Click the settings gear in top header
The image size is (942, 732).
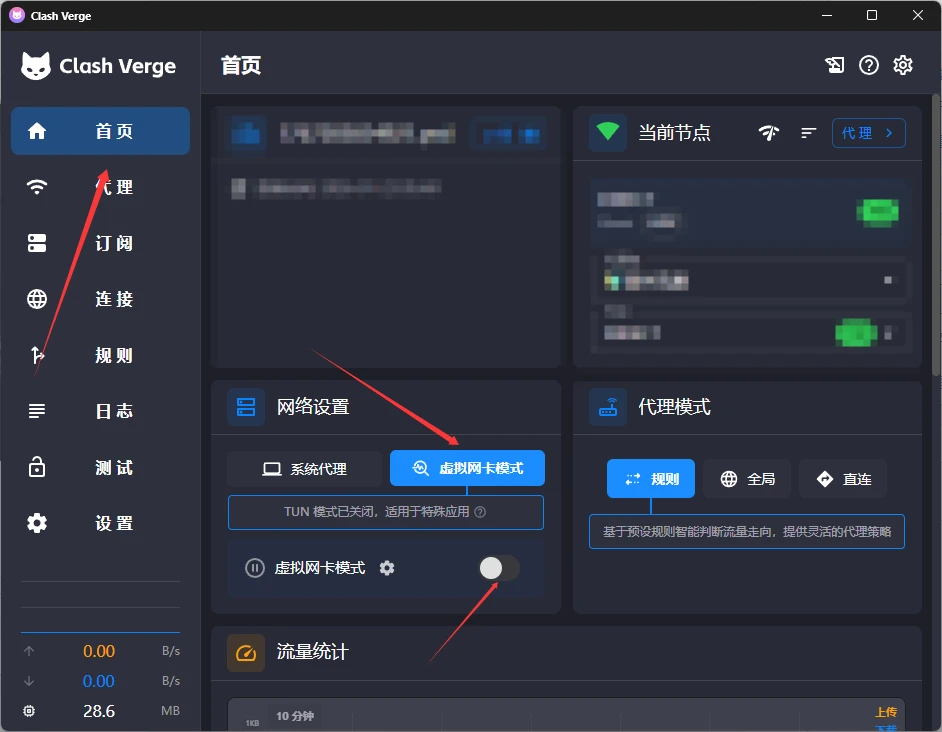(903, 65)
